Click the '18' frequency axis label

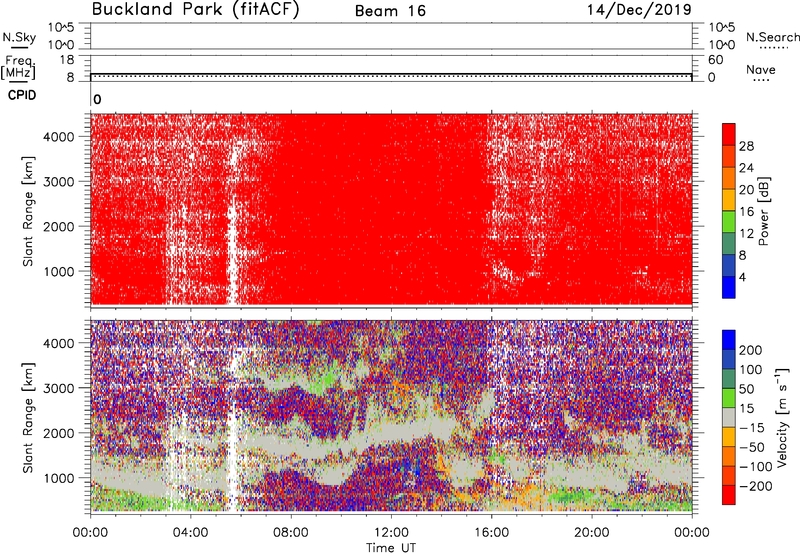pos(66,60)
